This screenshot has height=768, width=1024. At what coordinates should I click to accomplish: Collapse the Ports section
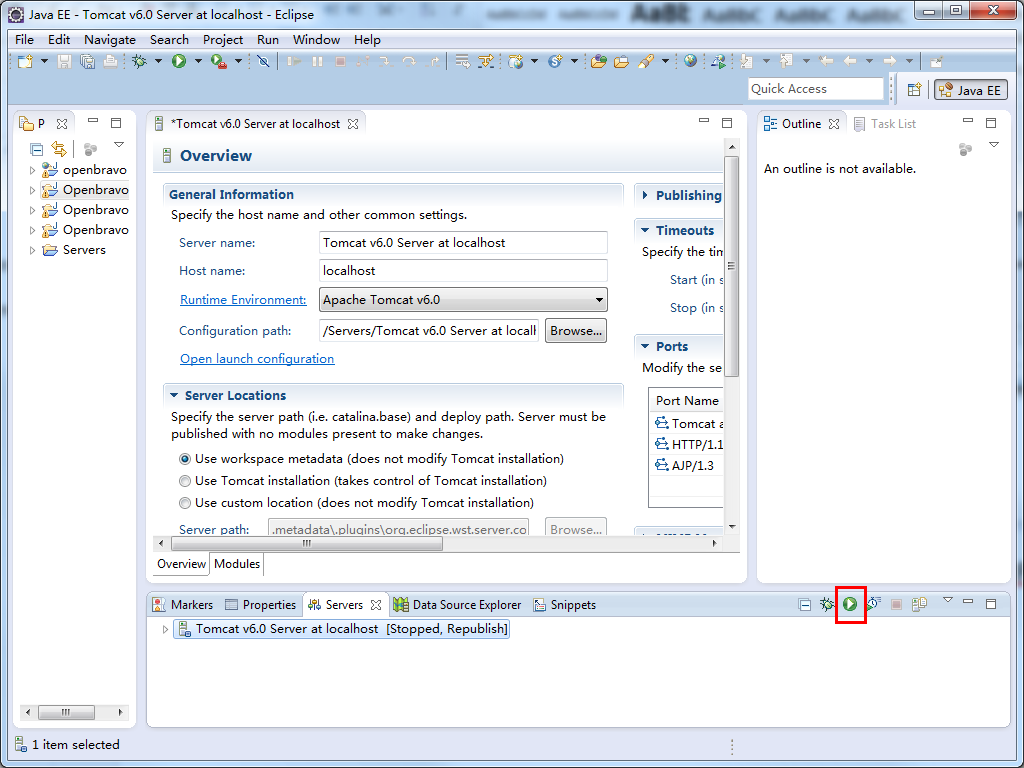pos(645,346)
